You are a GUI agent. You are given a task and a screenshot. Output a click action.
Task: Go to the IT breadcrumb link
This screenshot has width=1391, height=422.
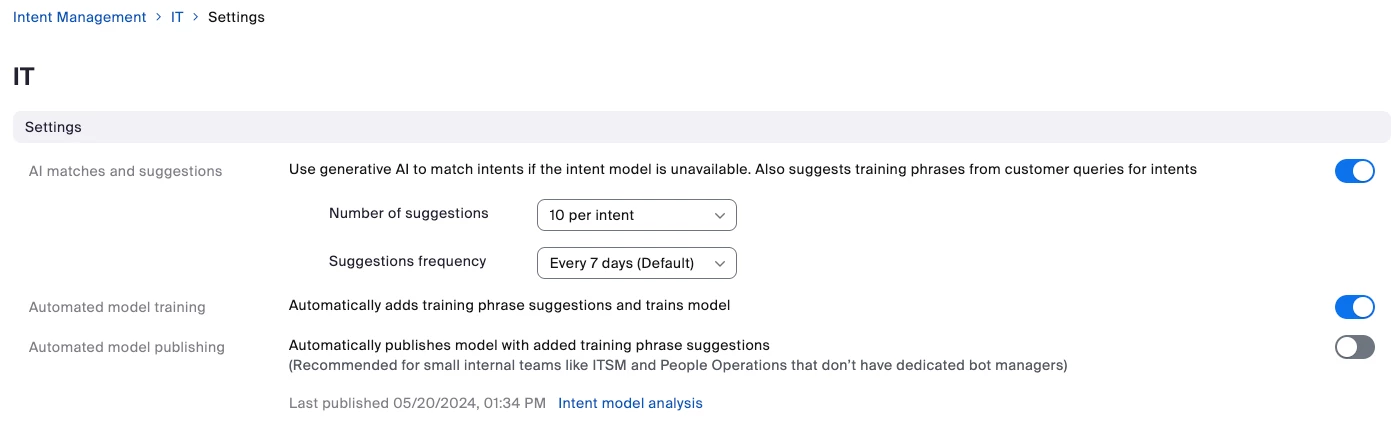tap(177, 17)
